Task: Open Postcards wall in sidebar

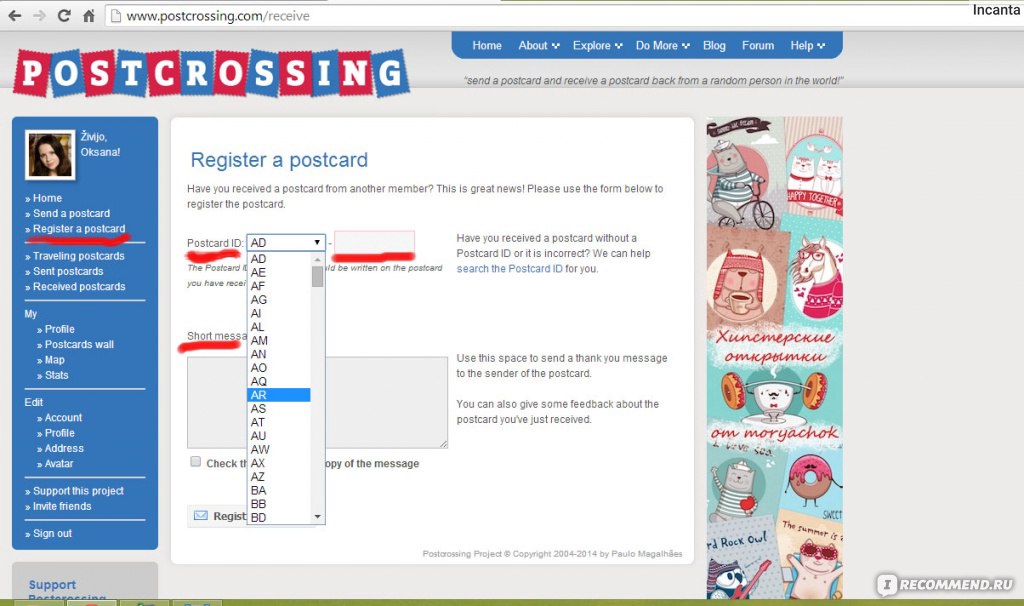Action: [x=79, y=344]
